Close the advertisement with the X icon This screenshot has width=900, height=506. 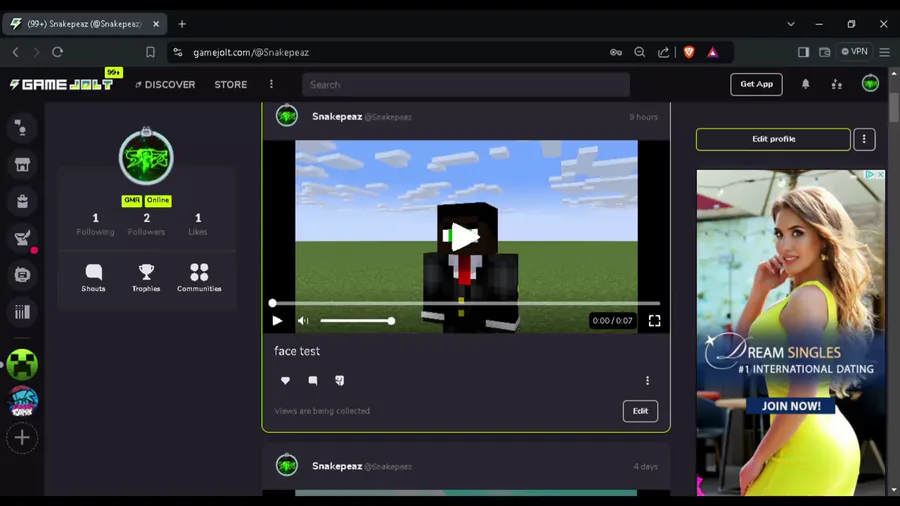(880, 174)
